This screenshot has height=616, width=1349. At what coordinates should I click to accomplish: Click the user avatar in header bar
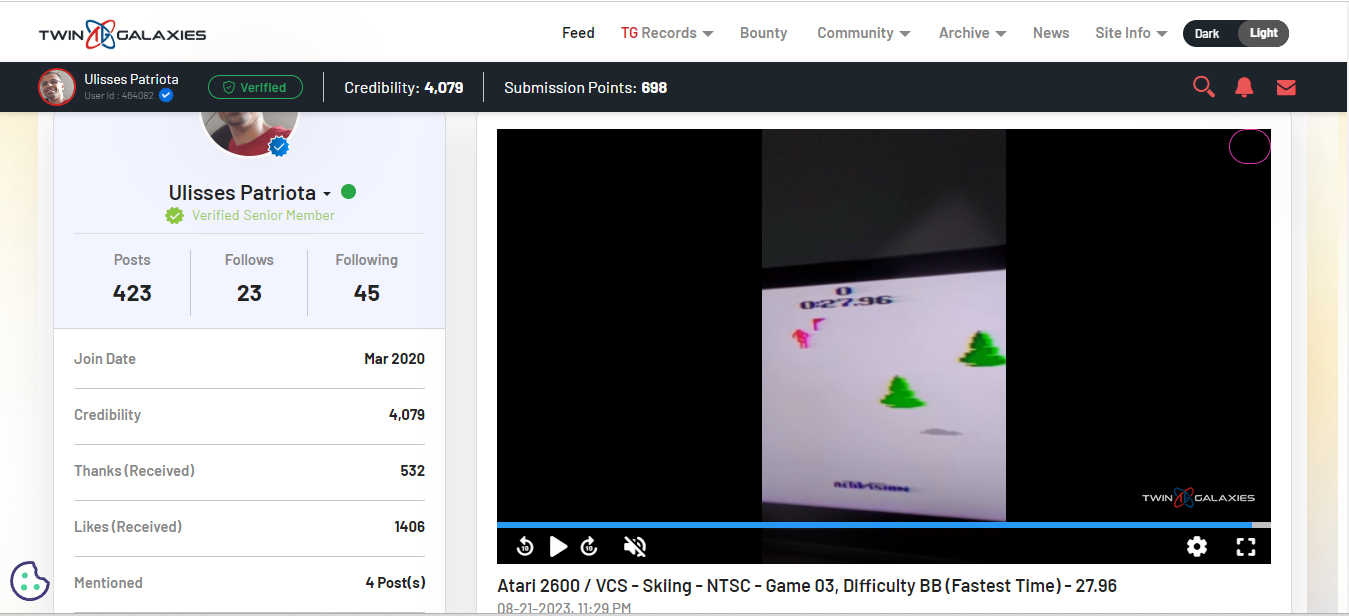coord(57,87)
